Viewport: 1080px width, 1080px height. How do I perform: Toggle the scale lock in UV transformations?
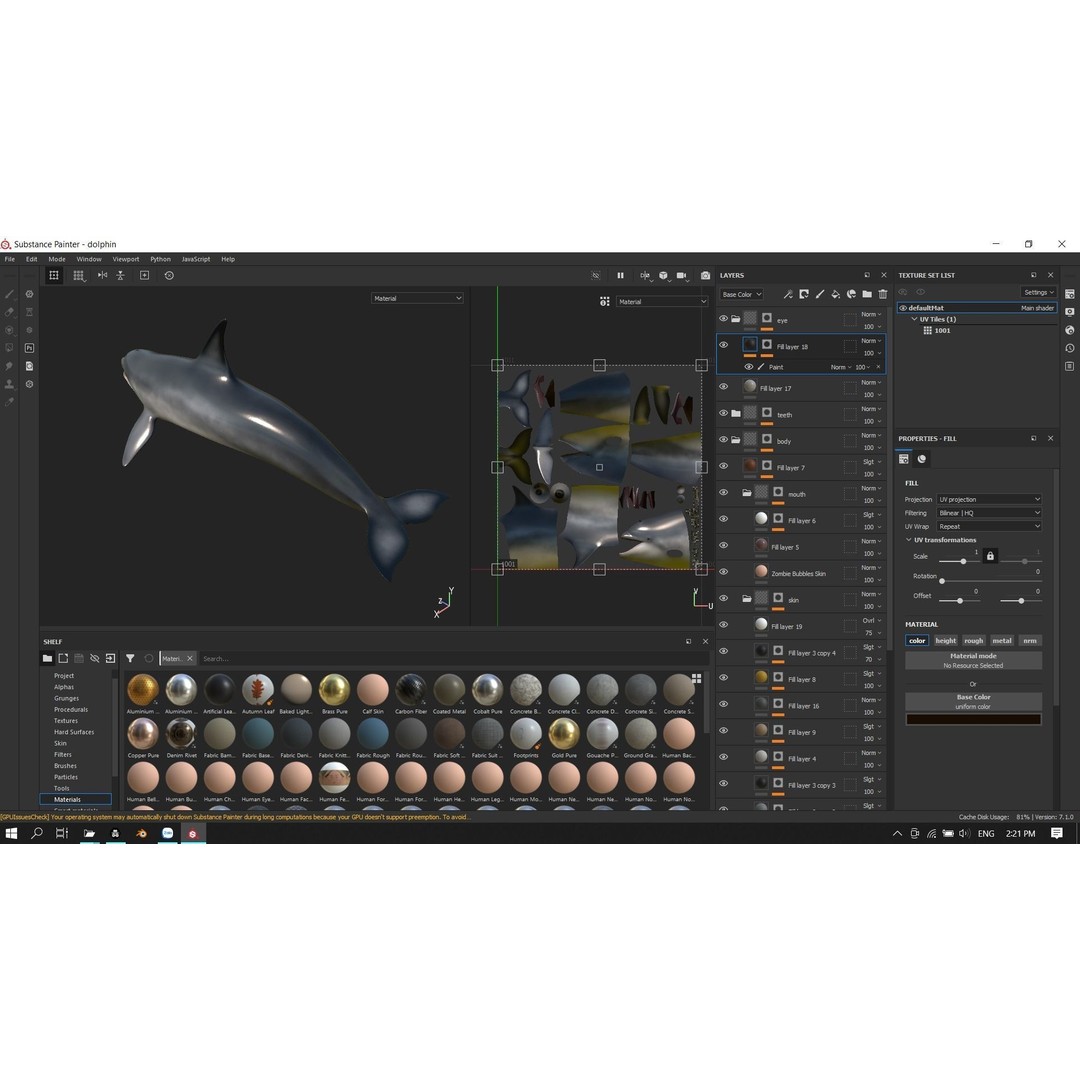[x=990, y=556]
